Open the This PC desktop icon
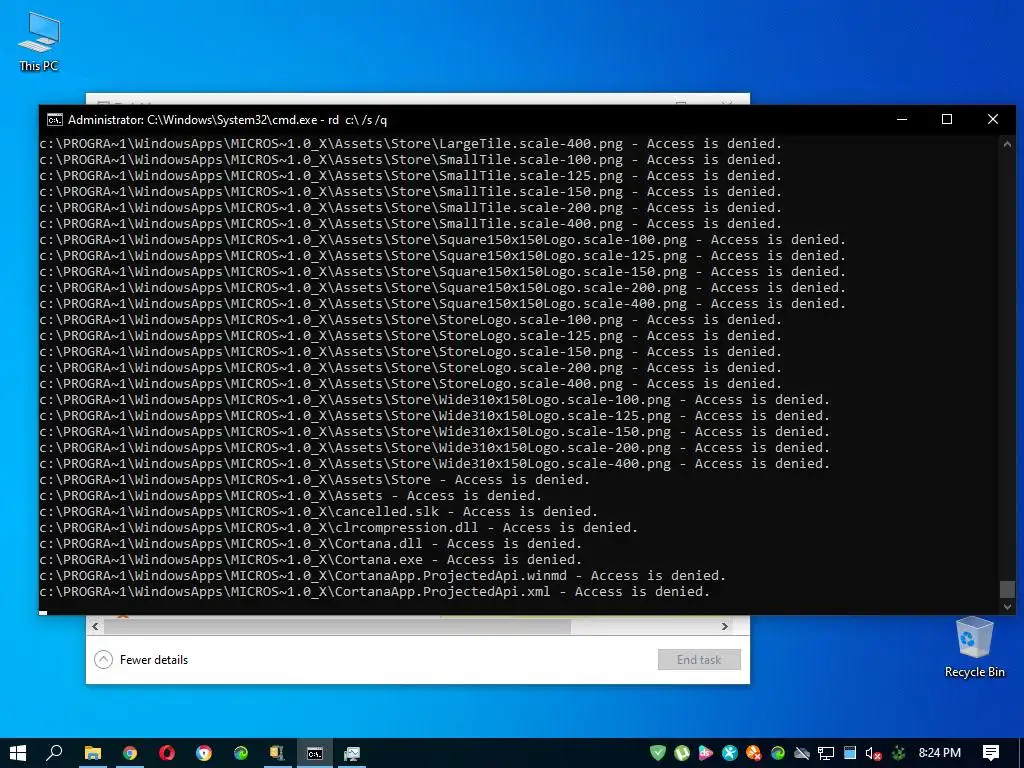1024x768 pixels. point(39,42)
